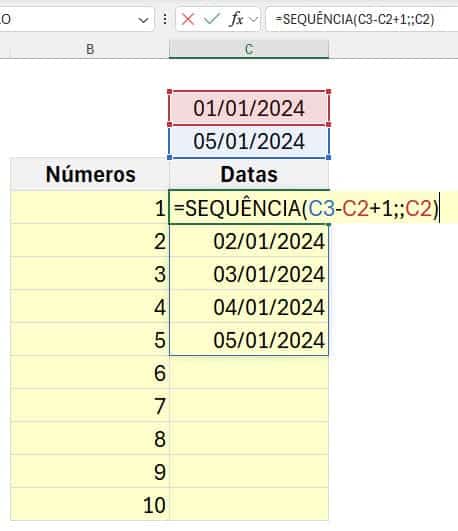Click the three-dot formula bar handle
This screenshot has height=531, width=458.
click(165, 19)
